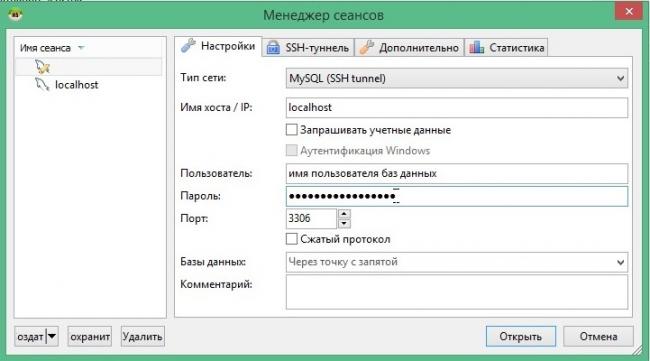Close the Менеджер сеансов window
Image resolution: width=650 pixels, height=361 pixels.
pos(629,11)
